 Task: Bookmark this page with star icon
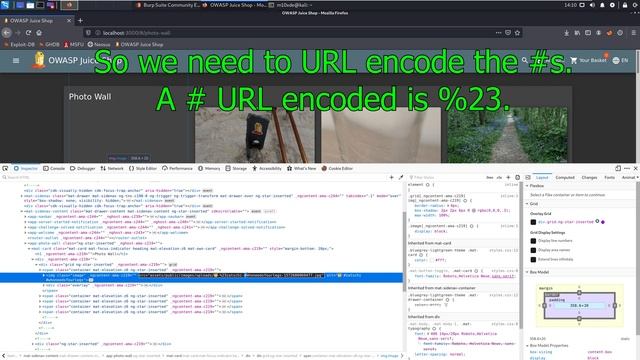pos(517,33)
